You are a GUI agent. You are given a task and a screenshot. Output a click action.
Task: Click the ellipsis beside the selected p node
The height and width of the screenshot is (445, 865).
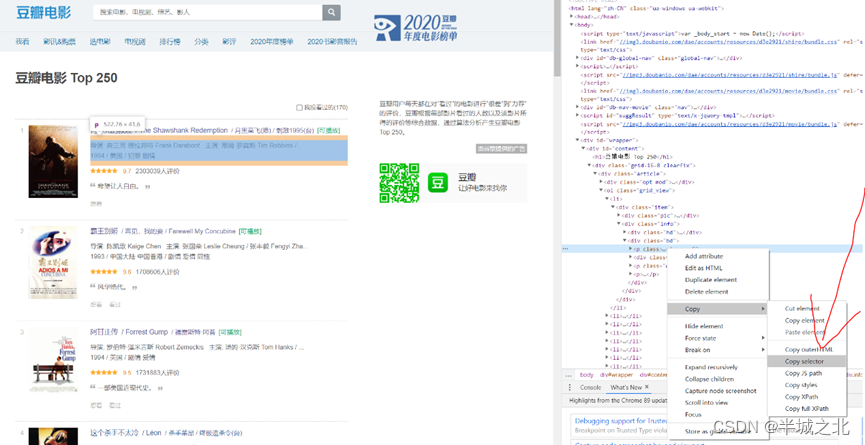coord(565,249)
